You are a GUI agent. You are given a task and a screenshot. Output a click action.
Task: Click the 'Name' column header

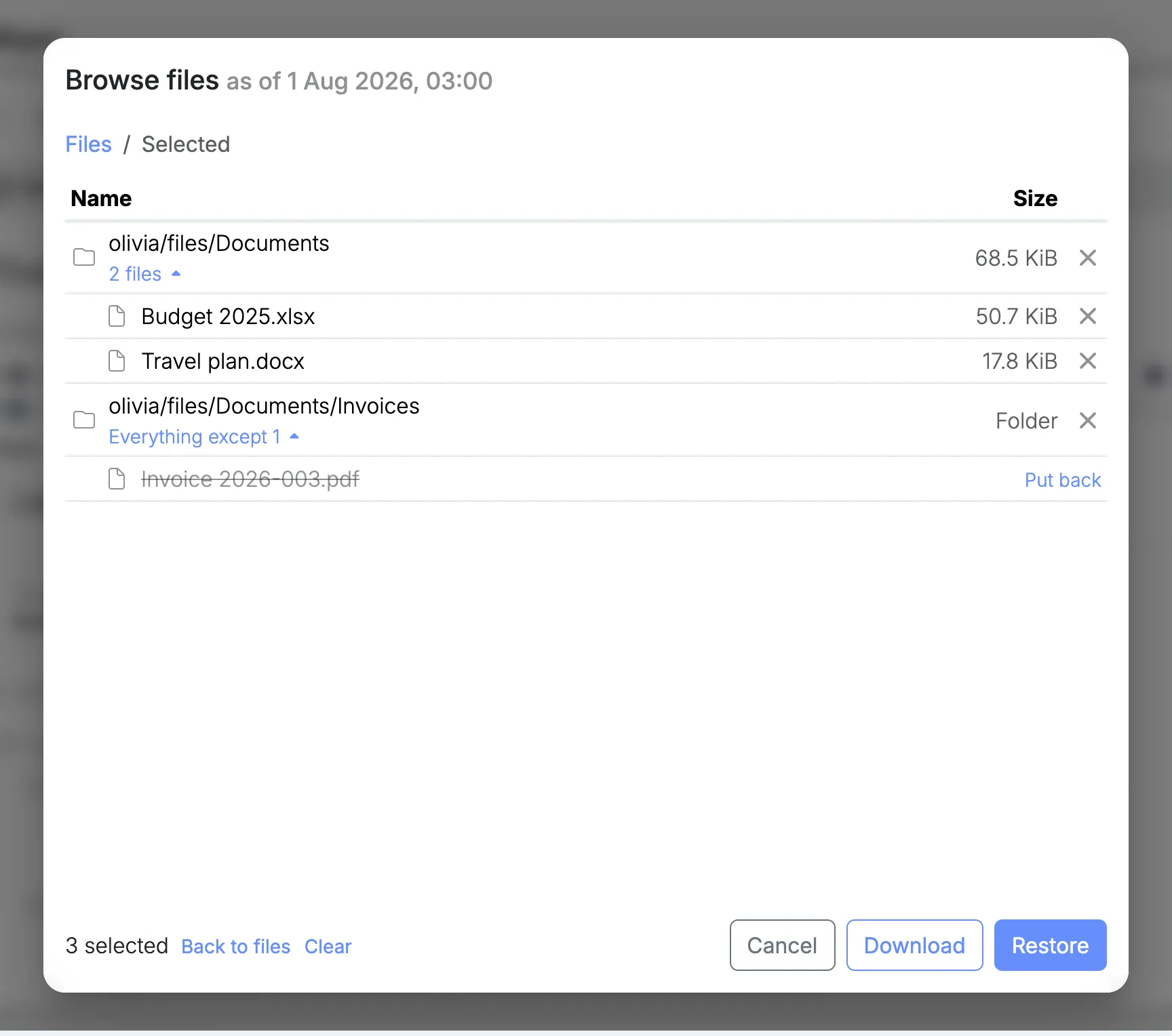point(101,199)
